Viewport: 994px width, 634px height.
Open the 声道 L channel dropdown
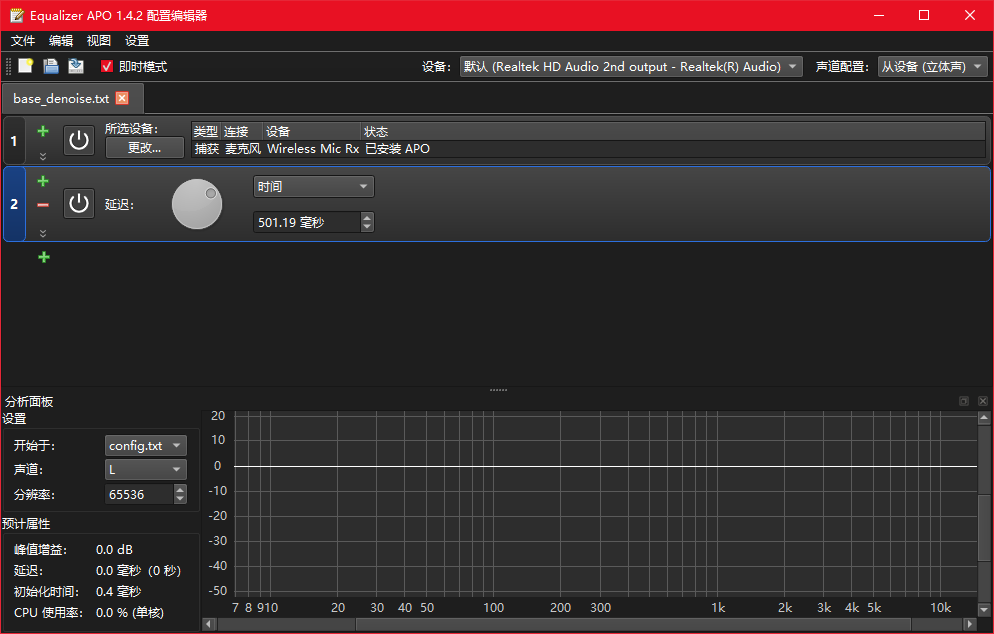coord(146,470)
